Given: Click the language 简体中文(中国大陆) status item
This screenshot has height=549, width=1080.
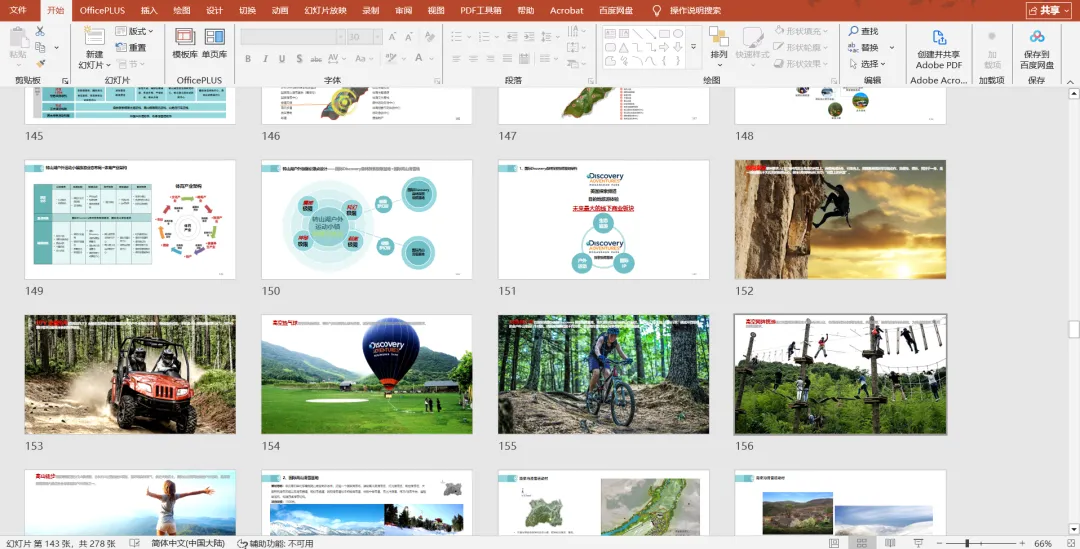Looking at the screenshot, I should (x=187, y=543).
